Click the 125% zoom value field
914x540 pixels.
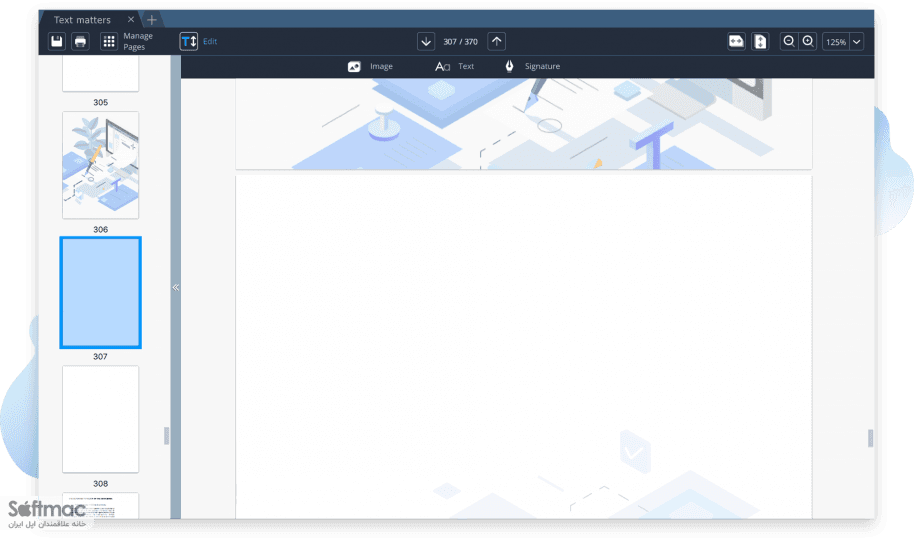click(836, 42)
